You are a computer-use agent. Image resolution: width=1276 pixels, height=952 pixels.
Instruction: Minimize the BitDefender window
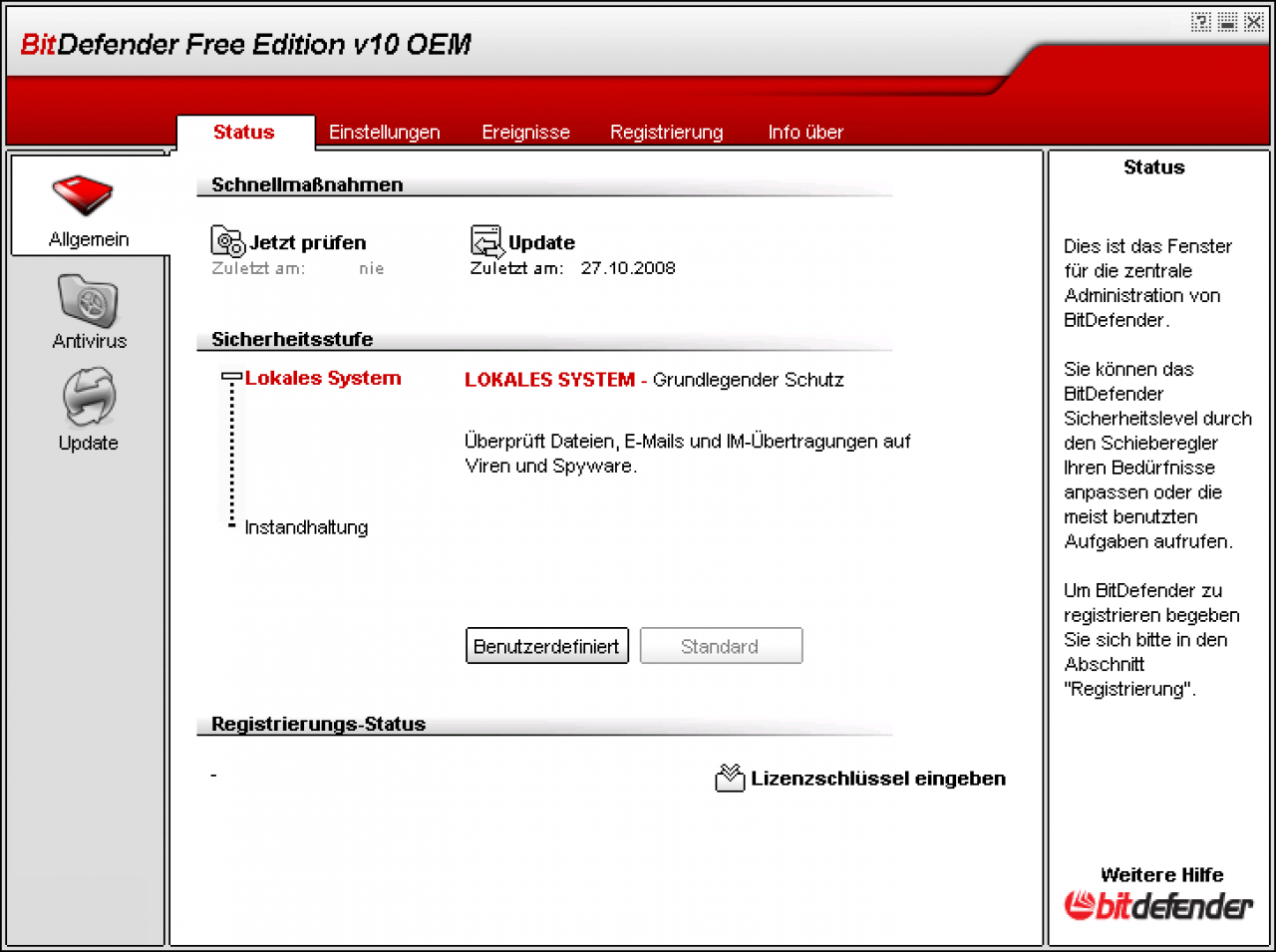click(1228, 22)
